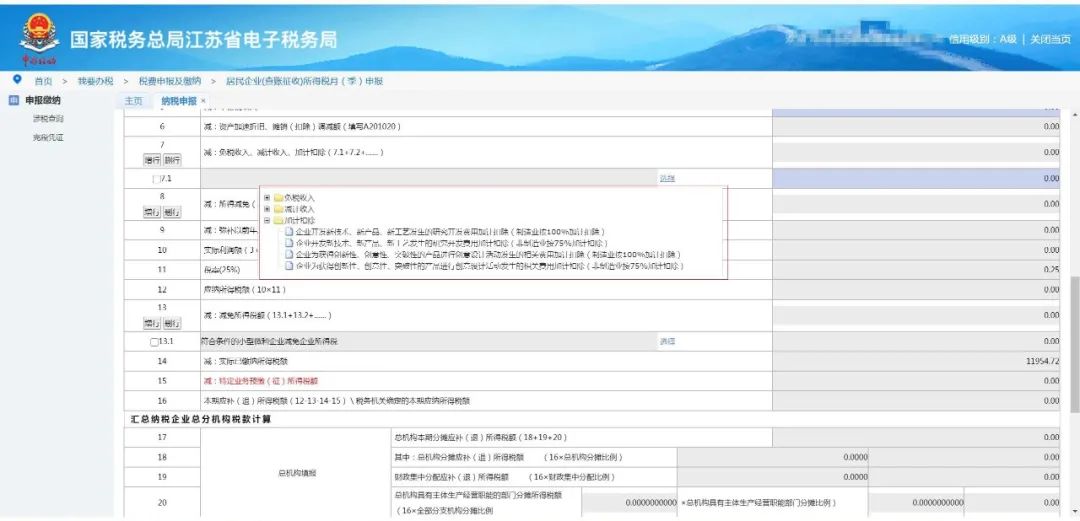This screenshot has width=1080, height=521.
Task: Choose creative design deduction, manufacturing 100% entry
Action: (x=488, y=254)
